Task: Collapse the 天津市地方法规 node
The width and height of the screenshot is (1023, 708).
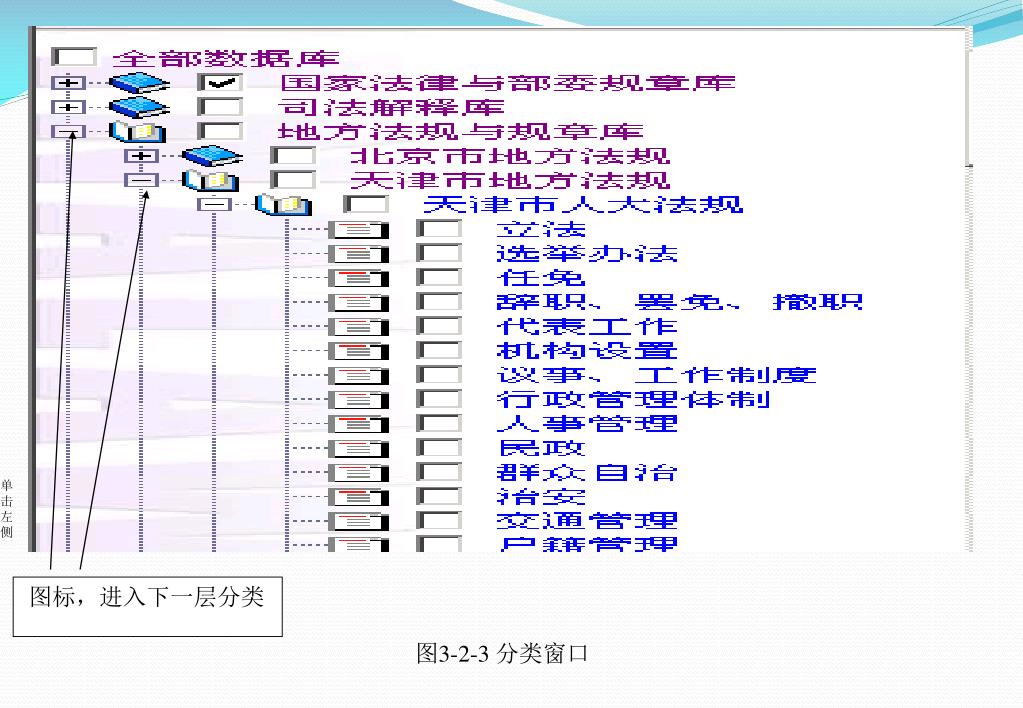Action: pos(142,180)
